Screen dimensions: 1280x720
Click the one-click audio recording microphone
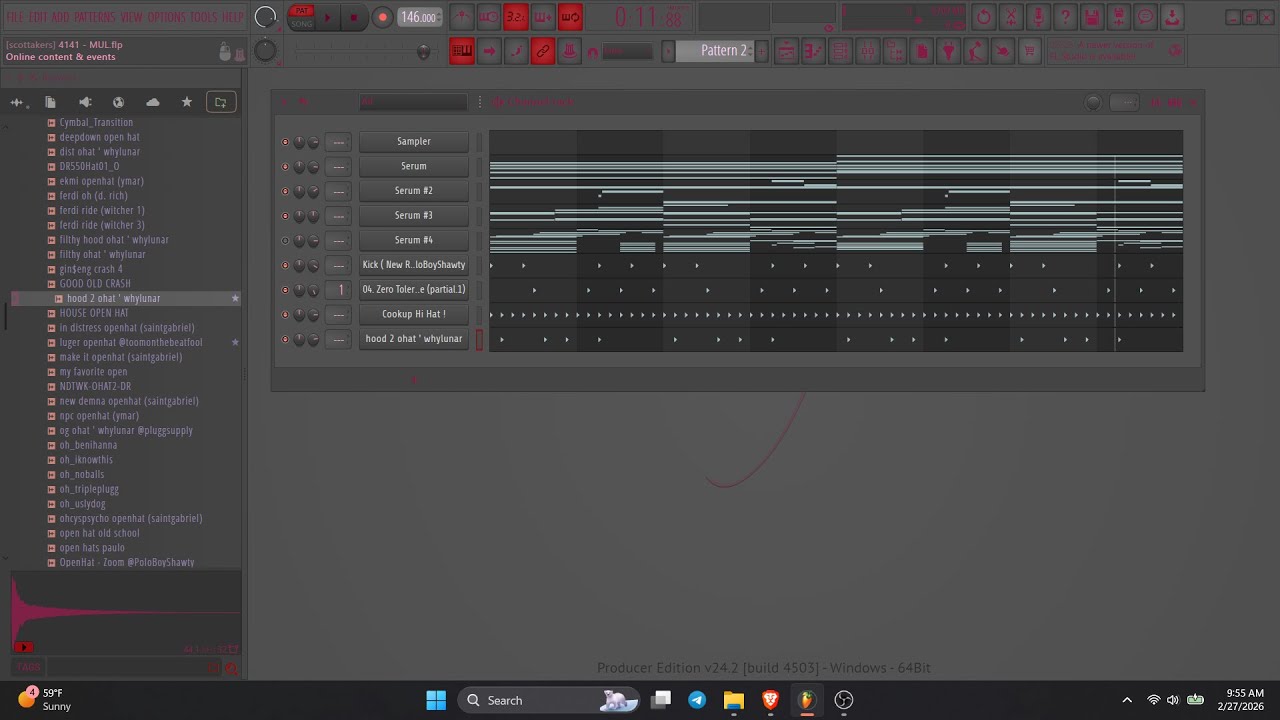[1038, 17]
